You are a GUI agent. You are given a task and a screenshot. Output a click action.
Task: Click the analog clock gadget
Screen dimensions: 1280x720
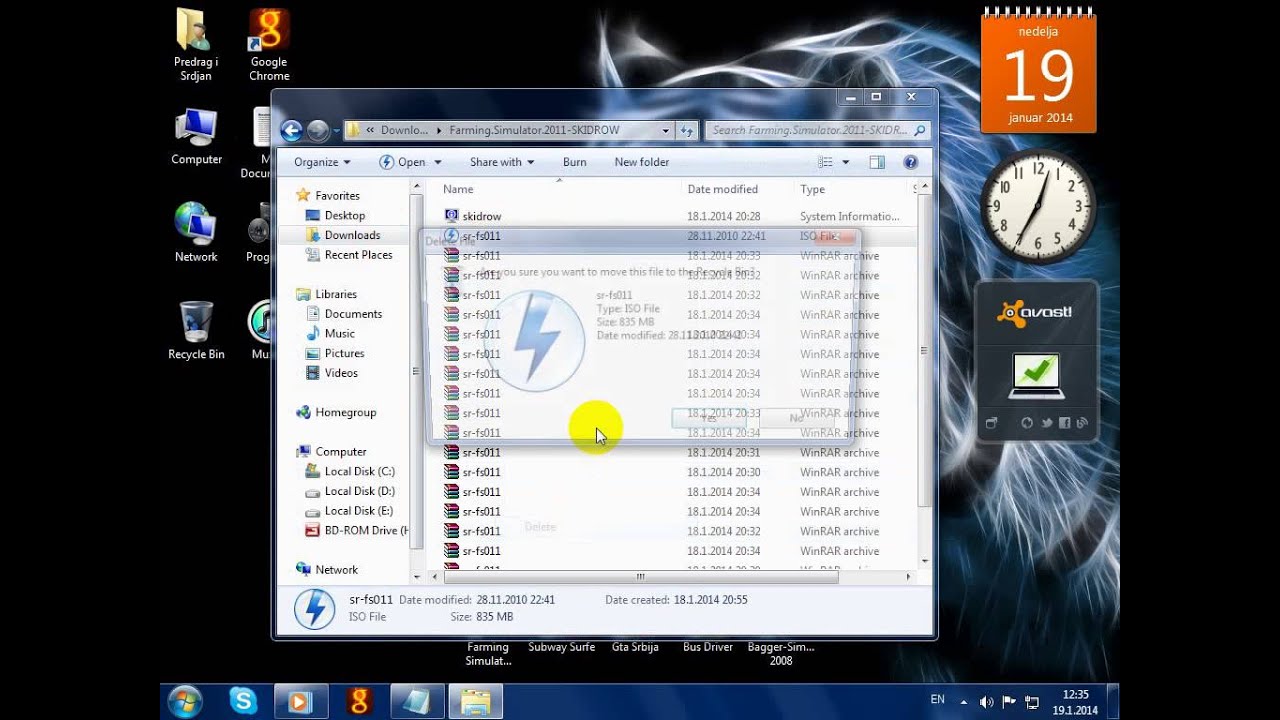(1037, 207)
